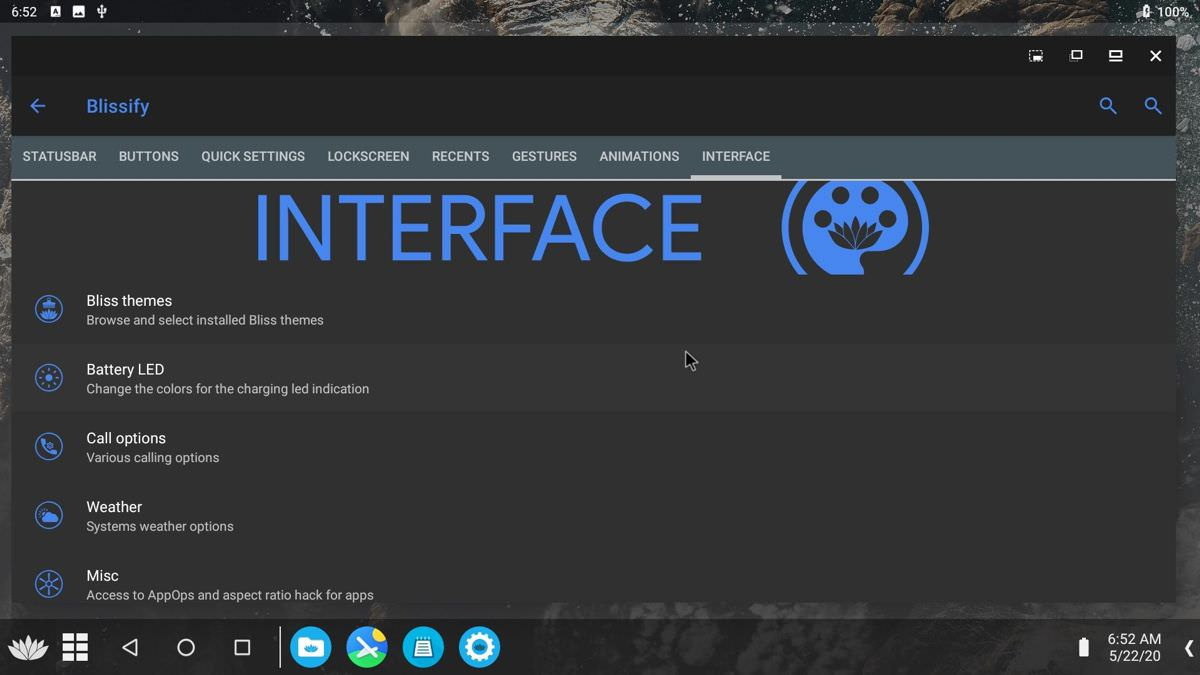Open the notepad app in taskbar
The image size is (1200, 675).
[x=423, y=648]
